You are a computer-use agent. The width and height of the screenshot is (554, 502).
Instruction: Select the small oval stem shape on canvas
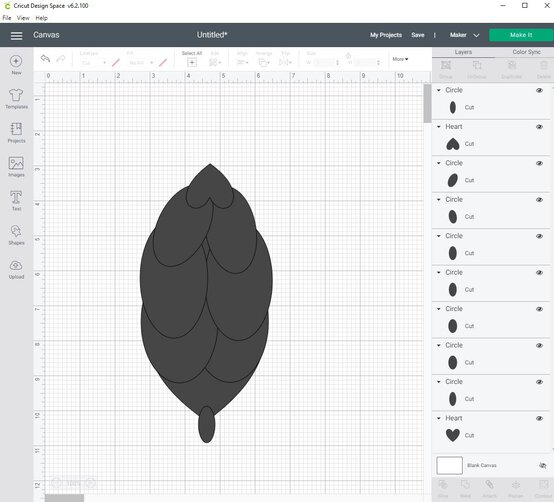click(x=207, y=425)
